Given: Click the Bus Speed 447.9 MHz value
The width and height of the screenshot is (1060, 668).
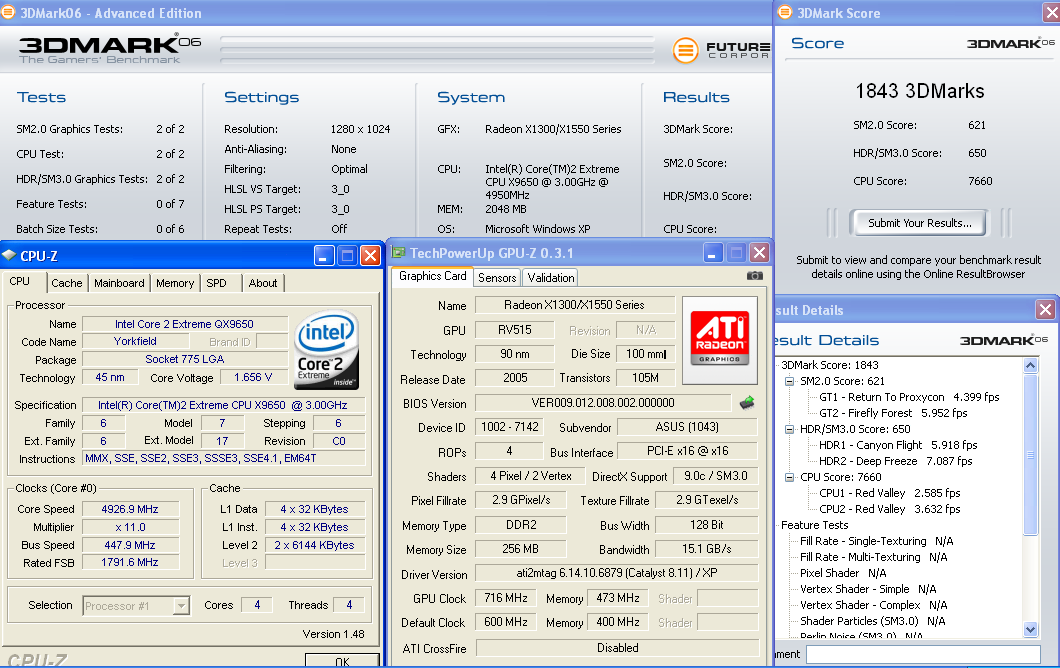Looking at the screenshot, I should coord(130,545).
